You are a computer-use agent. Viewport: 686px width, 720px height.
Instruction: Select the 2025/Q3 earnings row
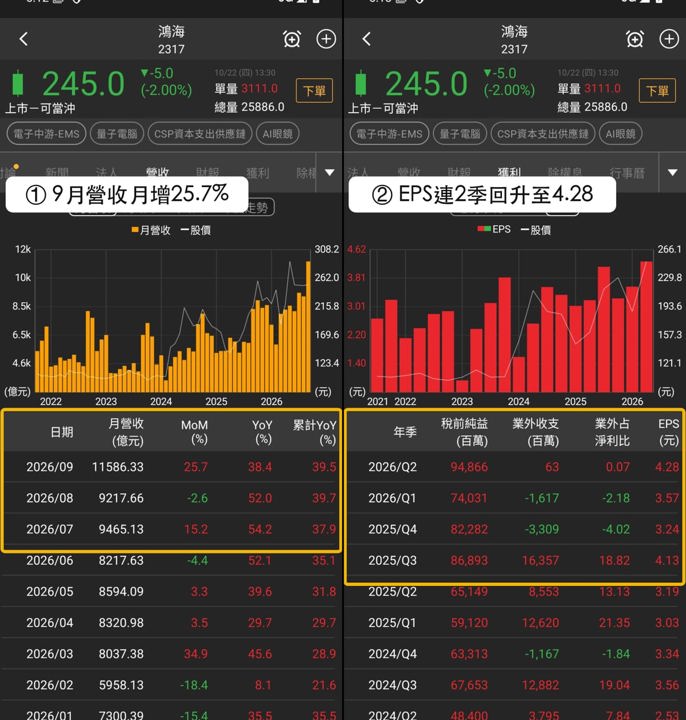[514, 560]
